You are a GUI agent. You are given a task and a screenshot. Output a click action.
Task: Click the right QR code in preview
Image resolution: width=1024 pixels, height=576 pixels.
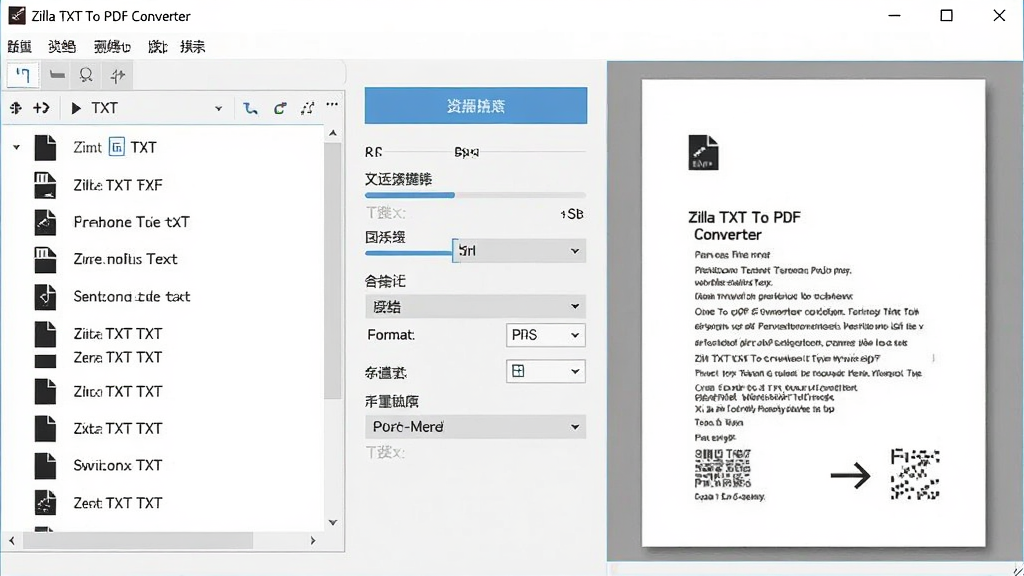click(x=915, y=474)
